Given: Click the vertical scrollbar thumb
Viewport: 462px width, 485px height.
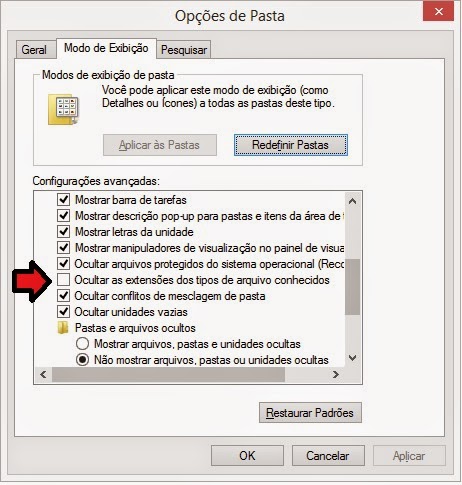Looking at the screenshot, I should (353, 287).
